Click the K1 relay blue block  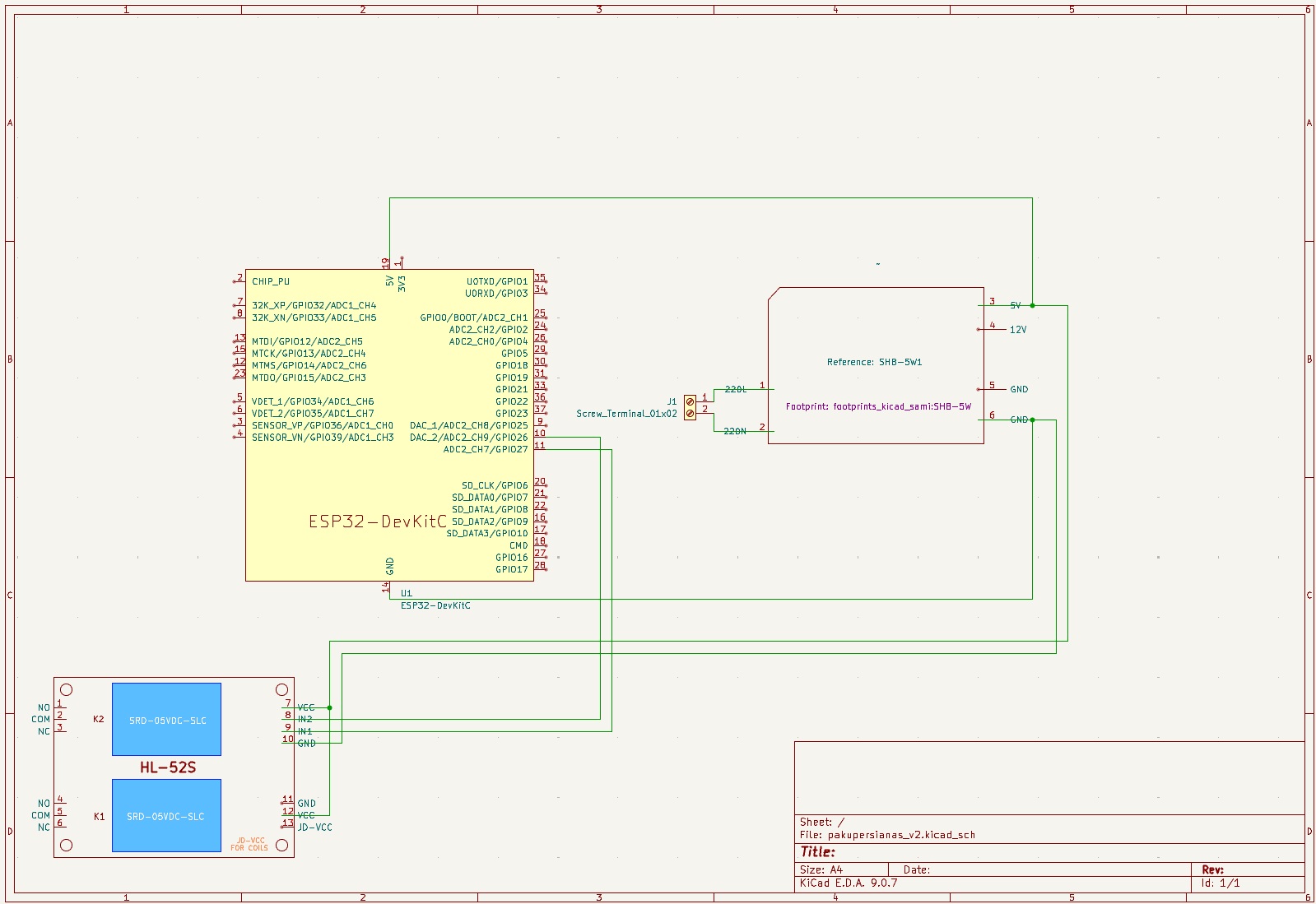pyautogui.click(x=166, y=815)
